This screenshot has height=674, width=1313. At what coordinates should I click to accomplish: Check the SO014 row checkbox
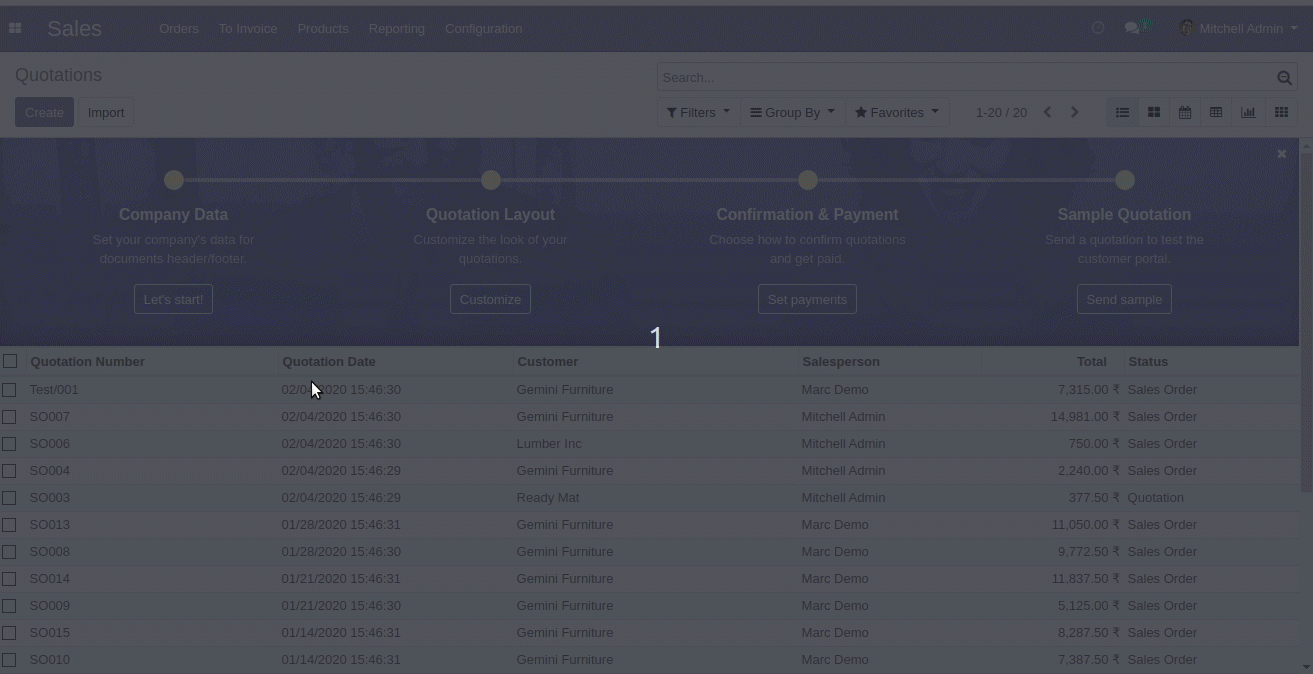click(9, 578)
